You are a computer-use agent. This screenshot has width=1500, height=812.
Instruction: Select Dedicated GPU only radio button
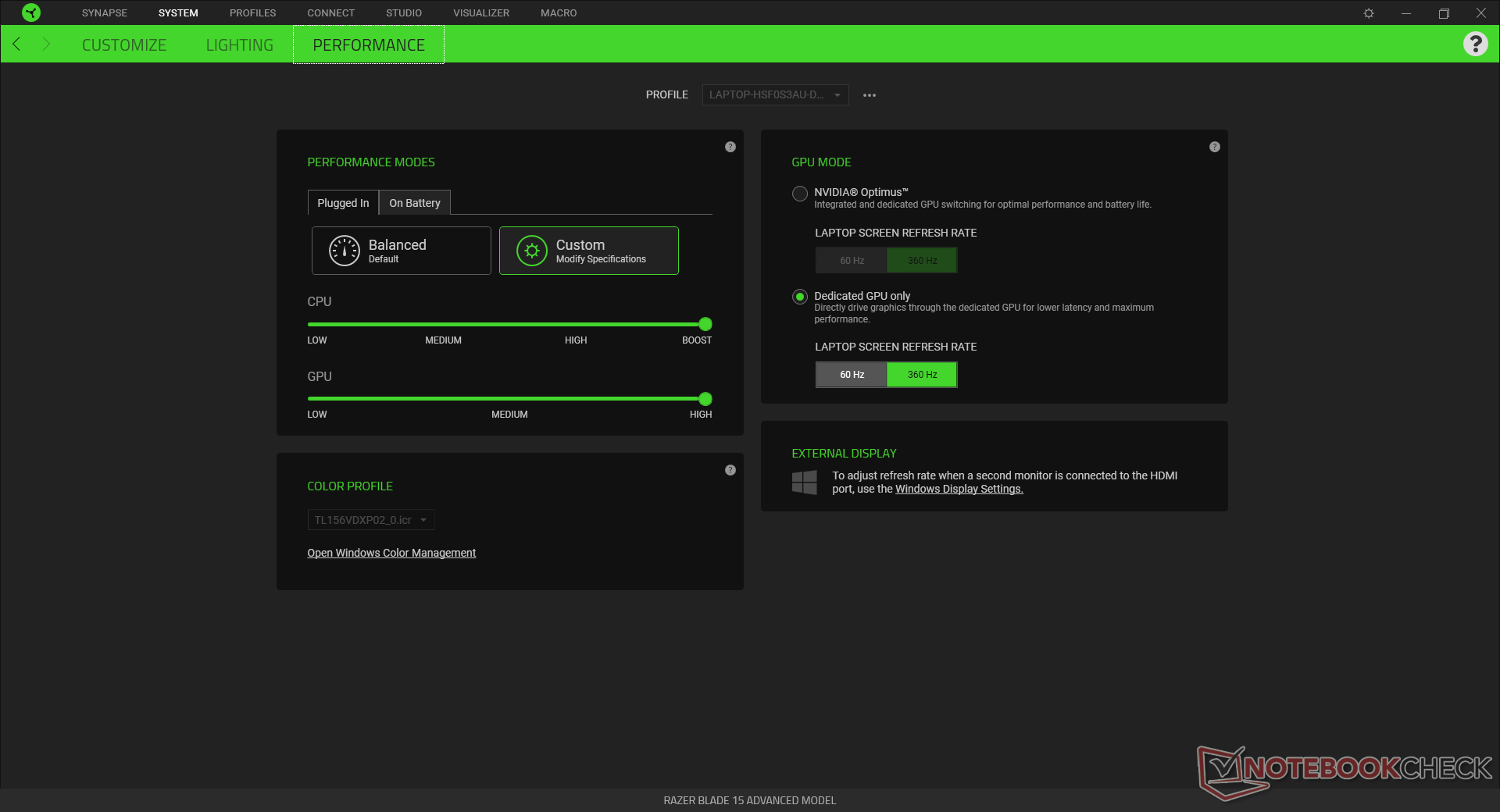[x=800, y=297]
